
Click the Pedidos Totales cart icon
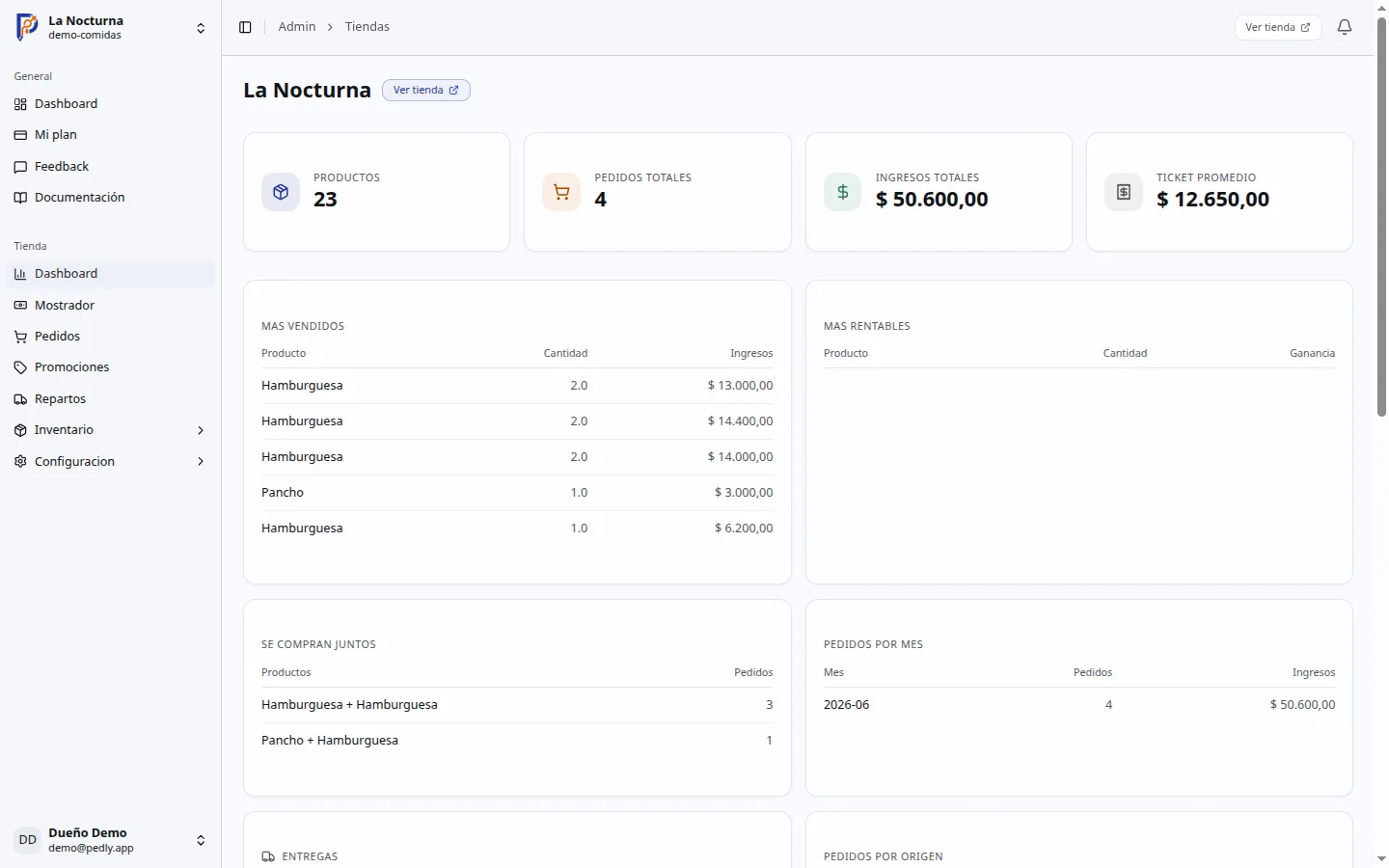561,192
